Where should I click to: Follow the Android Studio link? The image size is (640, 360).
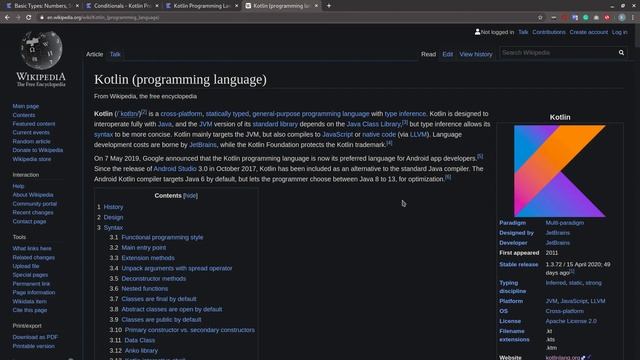coord(175,169)
